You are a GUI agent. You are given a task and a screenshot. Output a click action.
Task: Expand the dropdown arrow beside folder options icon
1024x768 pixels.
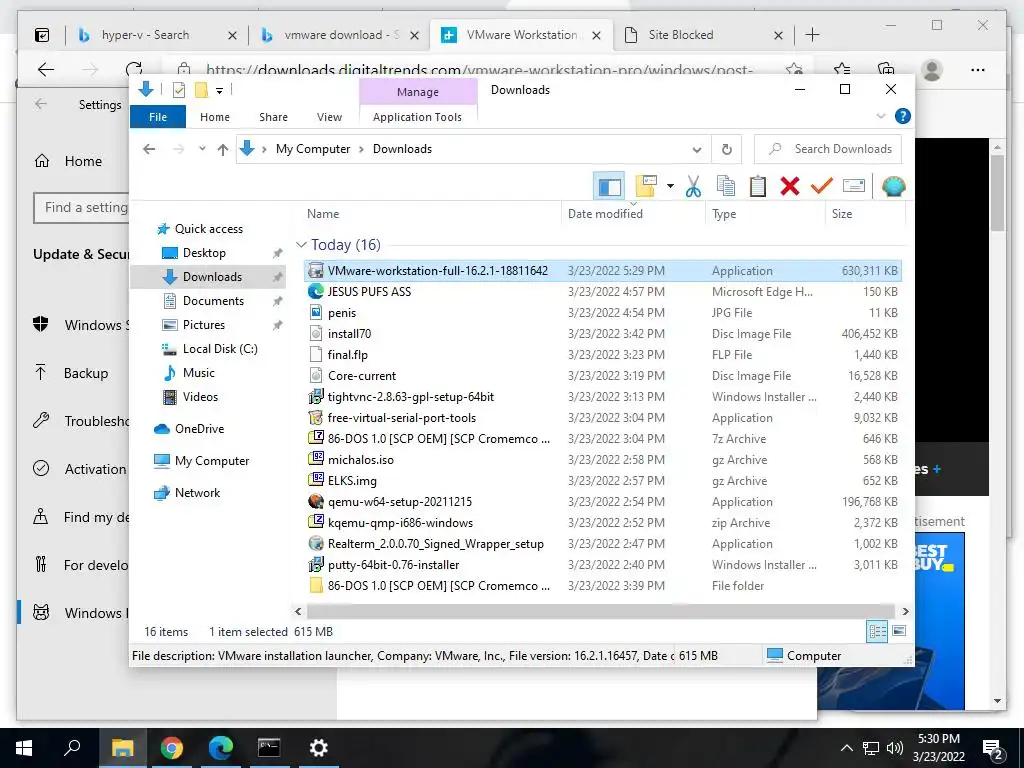click(670, 186)
